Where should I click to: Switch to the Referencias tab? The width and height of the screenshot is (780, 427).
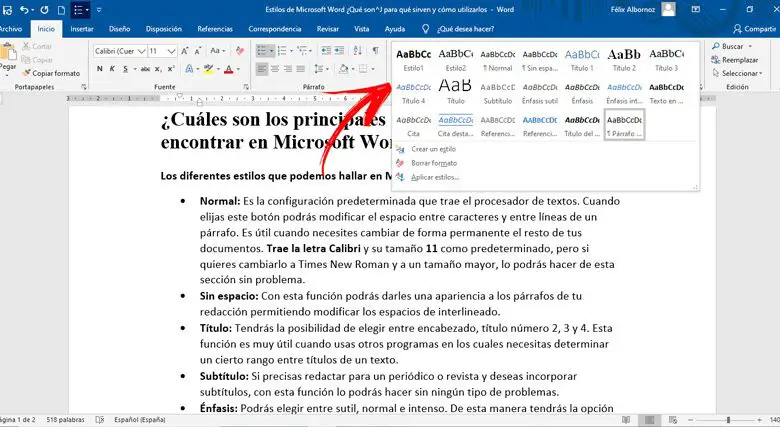pos(215,29)
